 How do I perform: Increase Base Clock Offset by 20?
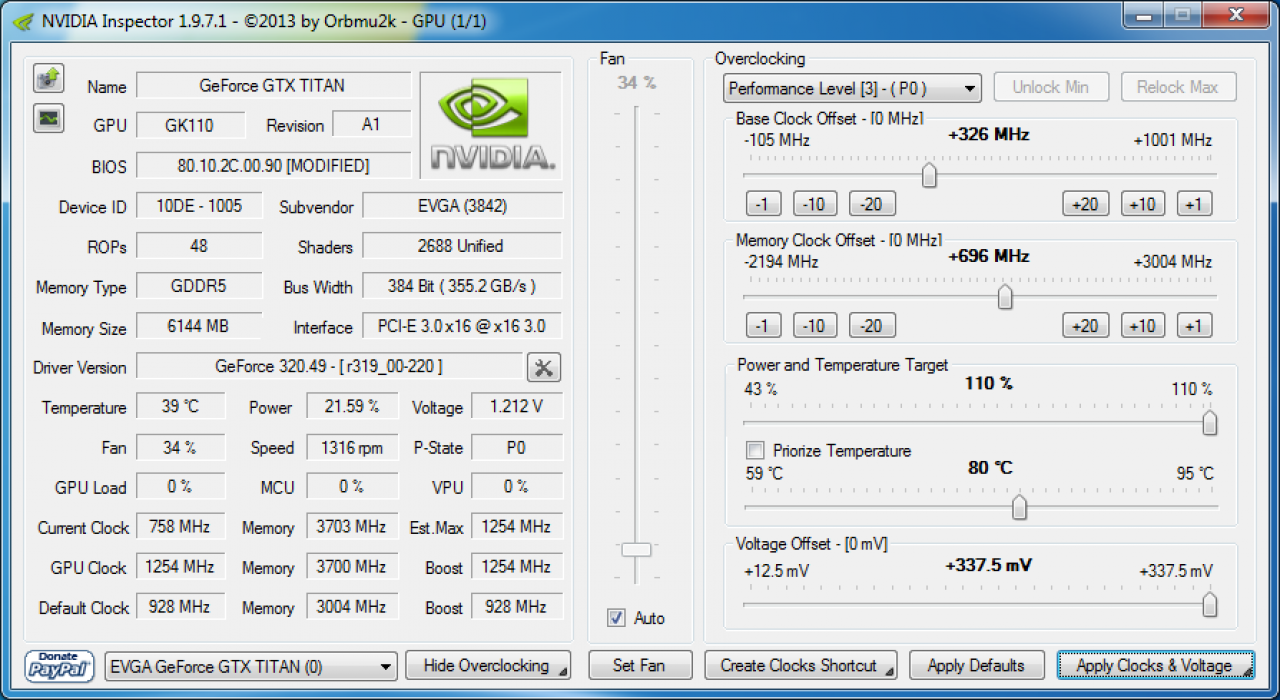click(x=1085, y=204)
